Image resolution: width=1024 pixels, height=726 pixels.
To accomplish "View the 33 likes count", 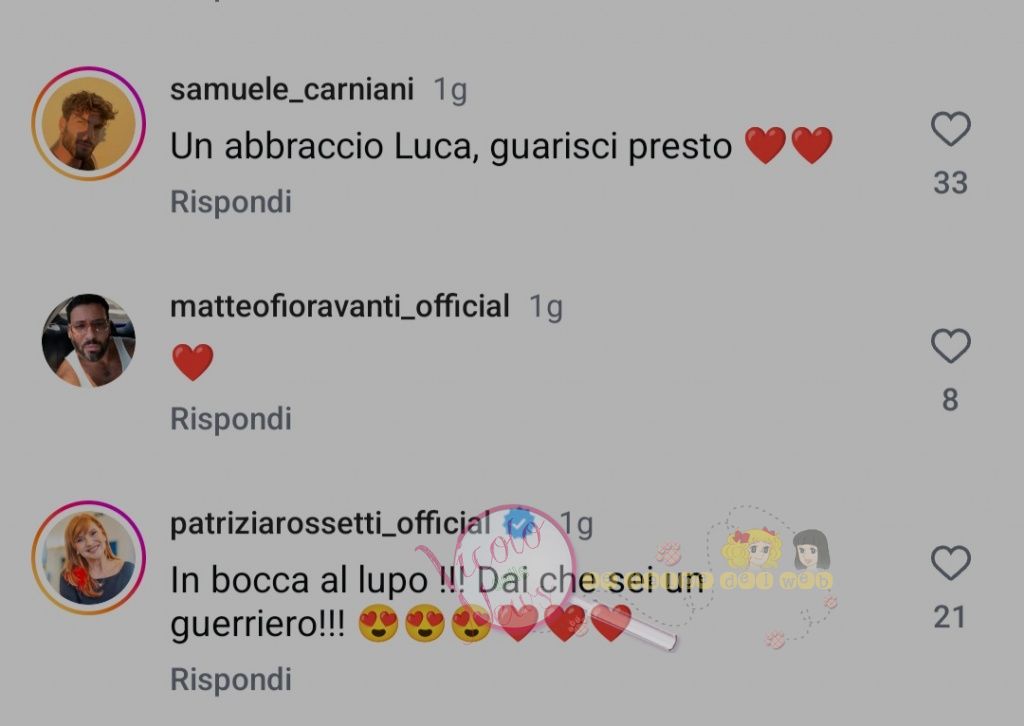I will click(950, 182).
